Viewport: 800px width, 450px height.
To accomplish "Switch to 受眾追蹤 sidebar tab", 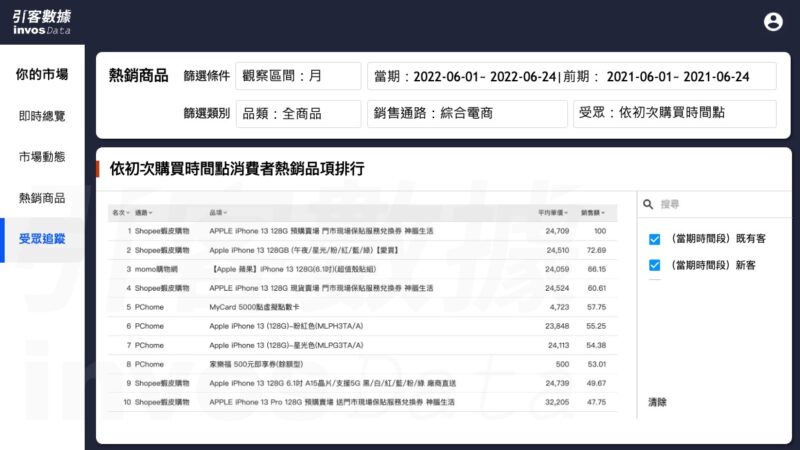I will (x=42, y=239).
